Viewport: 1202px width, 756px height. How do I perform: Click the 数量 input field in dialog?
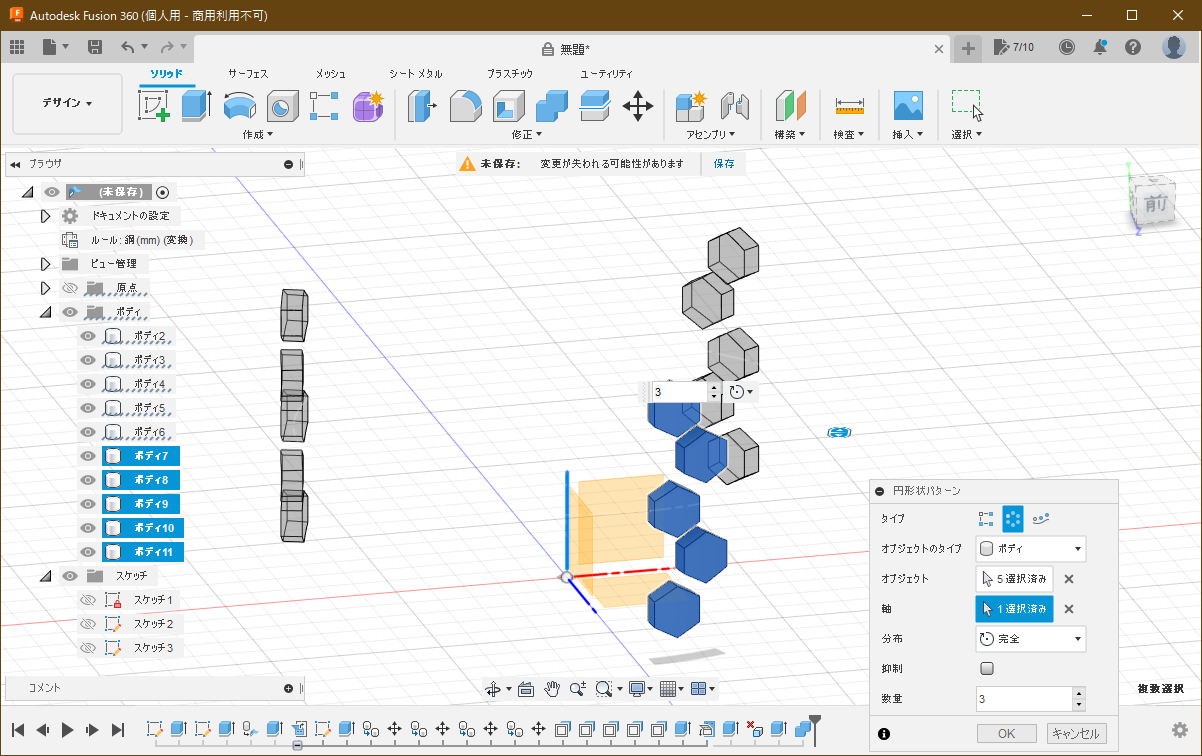point(1023,699)
